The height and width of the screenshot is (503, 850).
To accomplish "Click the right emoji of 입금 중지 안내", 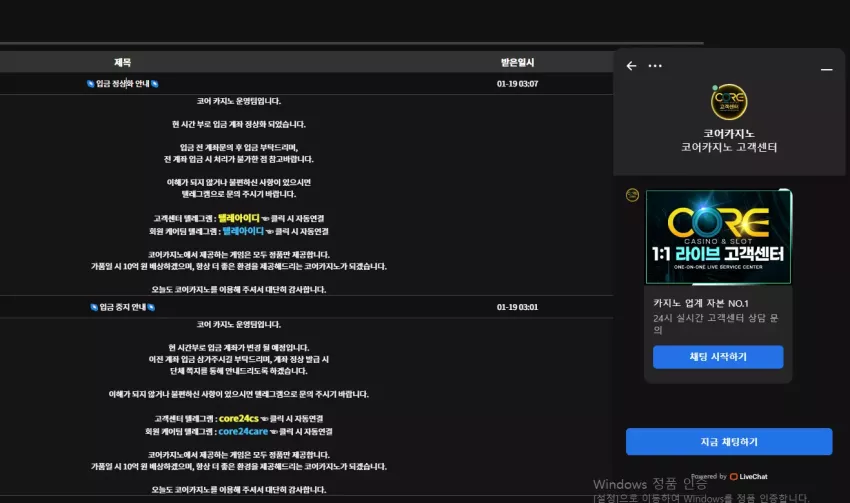I will point(151,307).
